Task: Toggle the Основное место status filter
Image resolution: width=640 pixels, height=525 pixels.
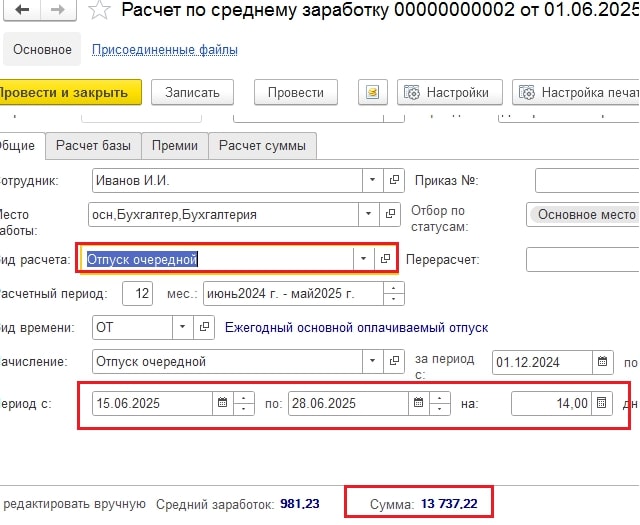Action: (x=584, y=214)
